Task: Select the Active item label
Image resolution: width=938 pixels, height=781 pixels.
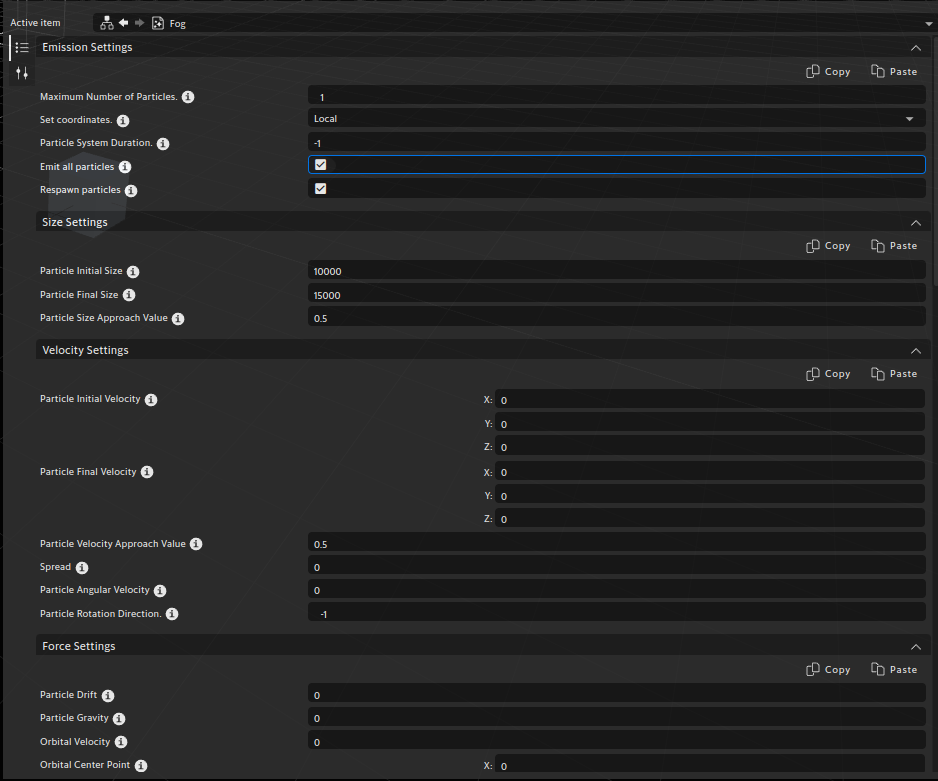Action: coord(35,22)
